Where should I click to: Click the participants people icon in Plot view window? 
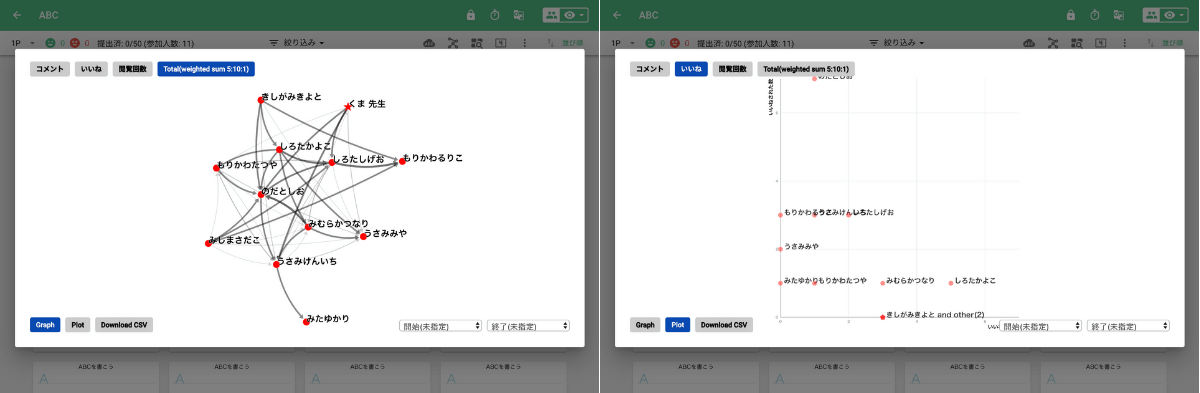[x=1151, y=15]
